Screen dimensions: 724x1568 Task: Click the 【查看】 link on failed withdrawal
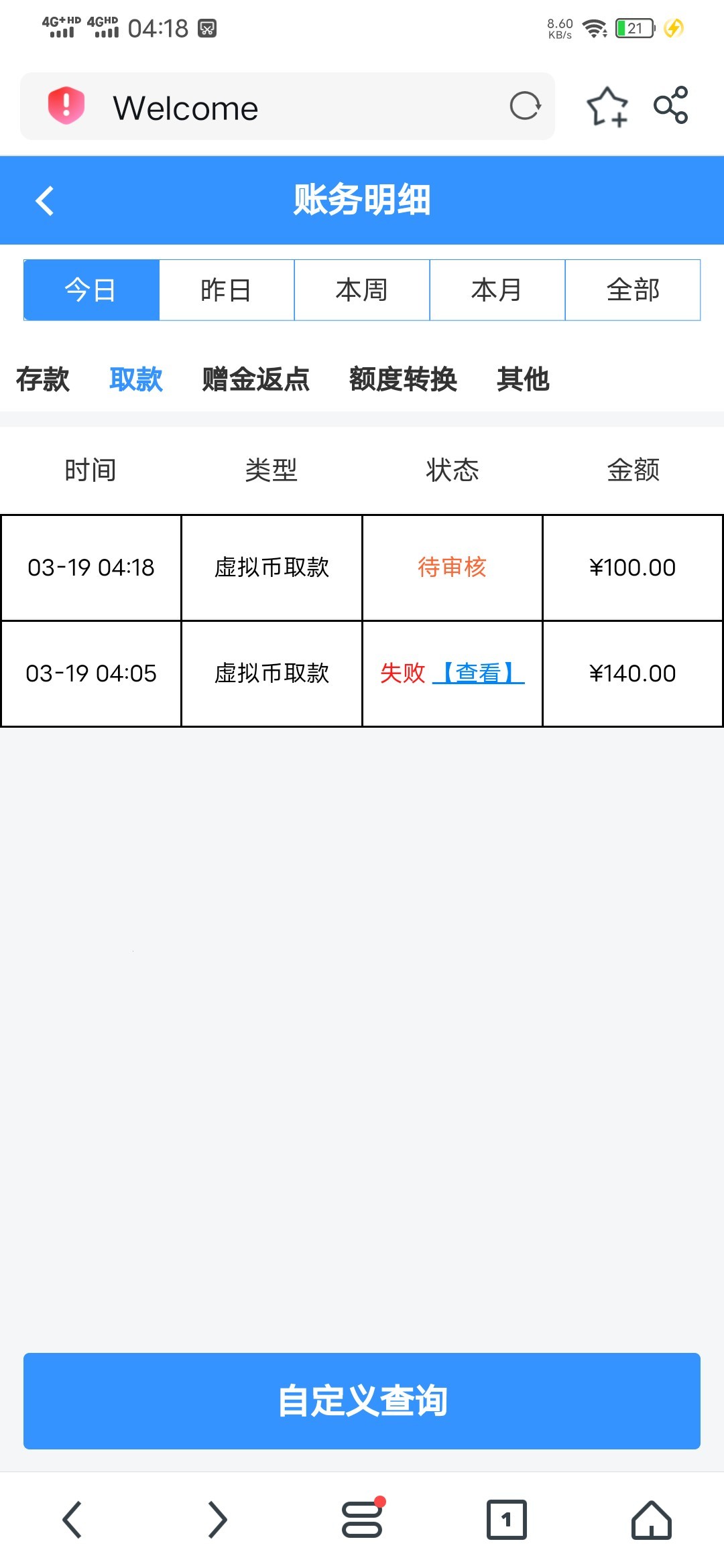click(479, 673)
